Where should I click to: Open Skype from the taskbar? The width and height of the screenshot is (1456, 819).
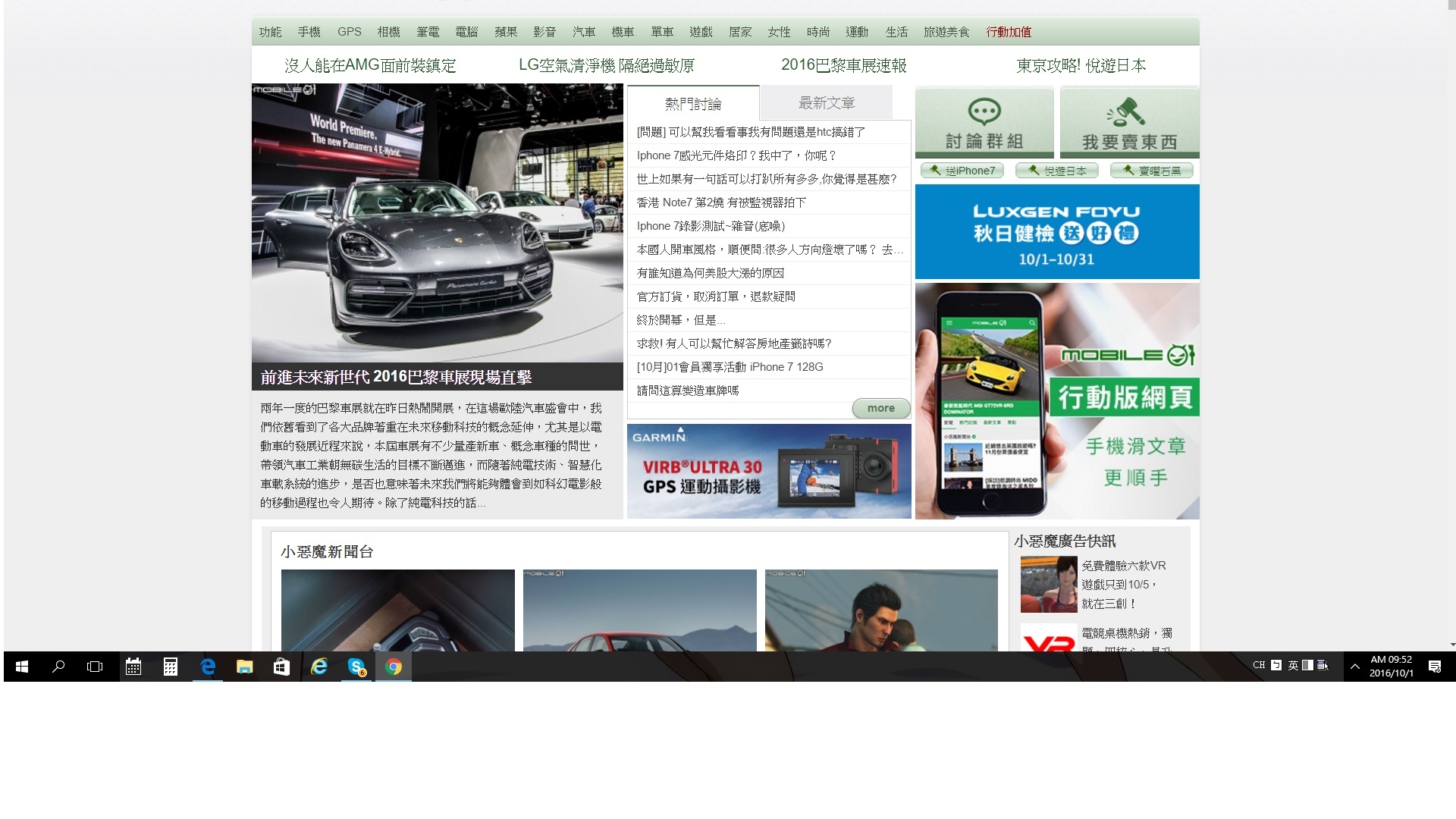pos(356,667)
